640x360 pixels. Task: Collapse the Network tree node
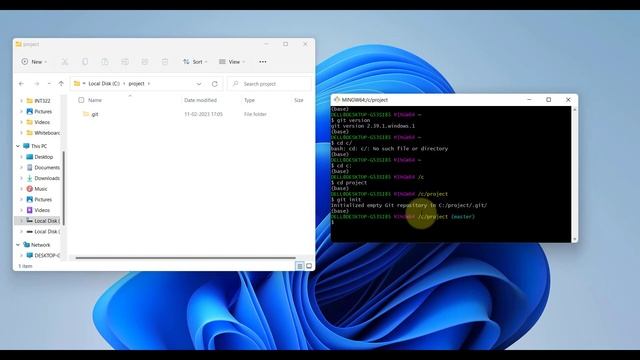click(18, 244)
